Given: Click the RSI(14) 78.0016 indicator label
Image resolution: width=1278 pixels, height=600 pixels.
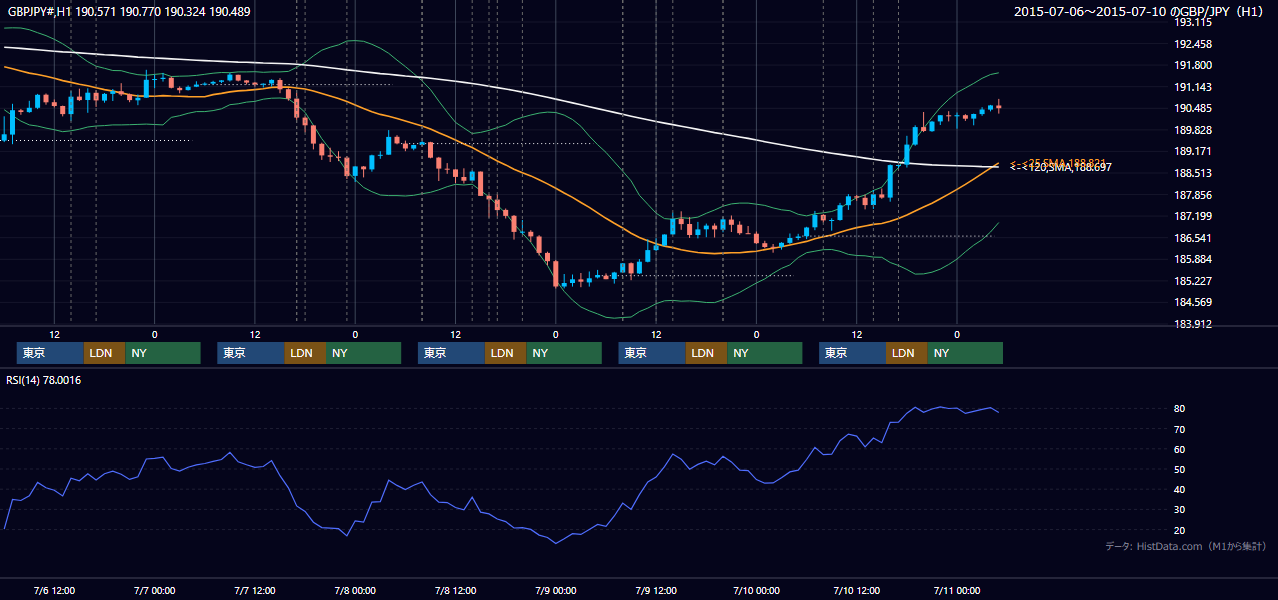Looking at the screenshot, I should 43,380.
